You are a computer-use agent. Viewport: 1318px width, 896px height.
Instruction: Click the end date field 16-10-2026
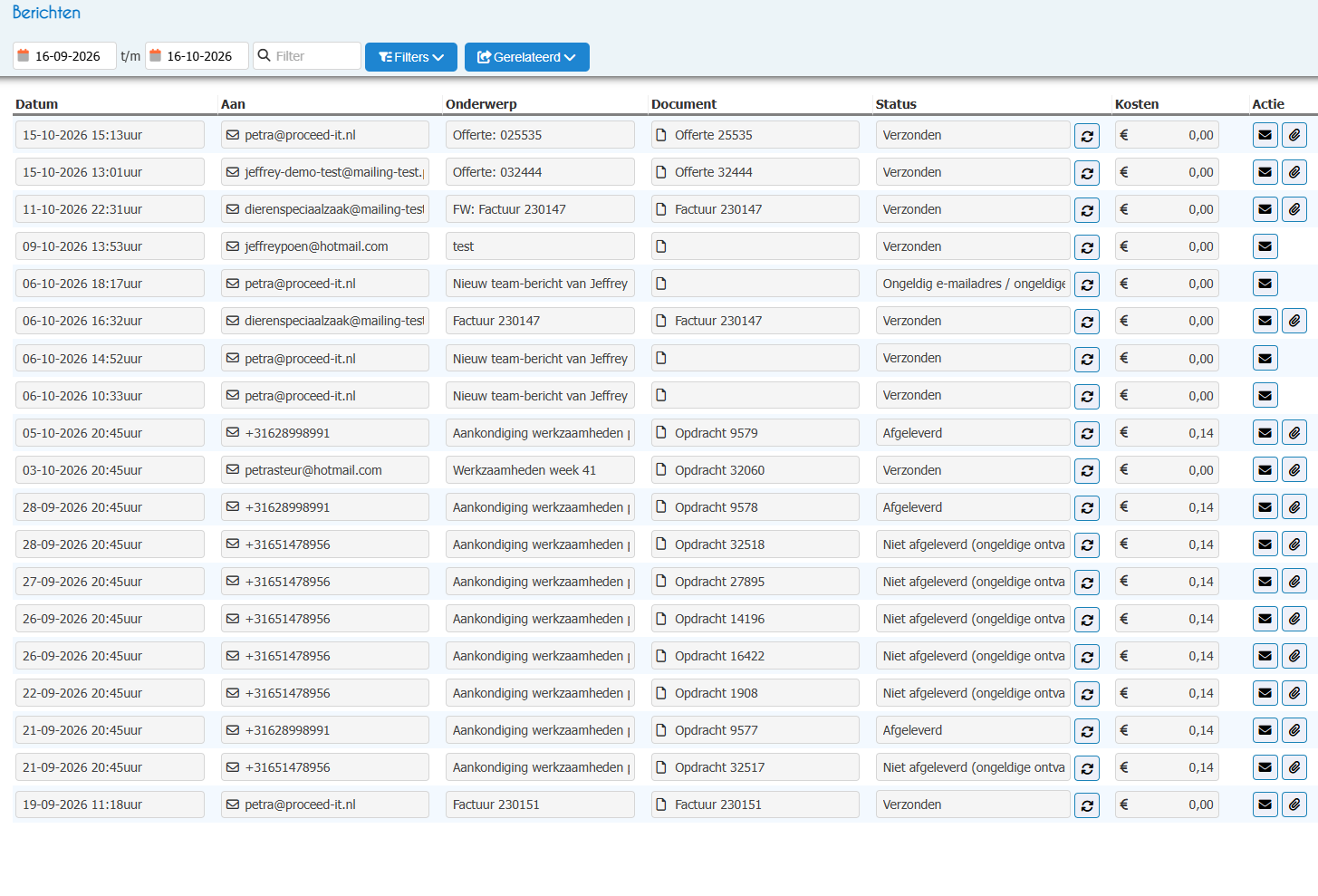(197, 55)
